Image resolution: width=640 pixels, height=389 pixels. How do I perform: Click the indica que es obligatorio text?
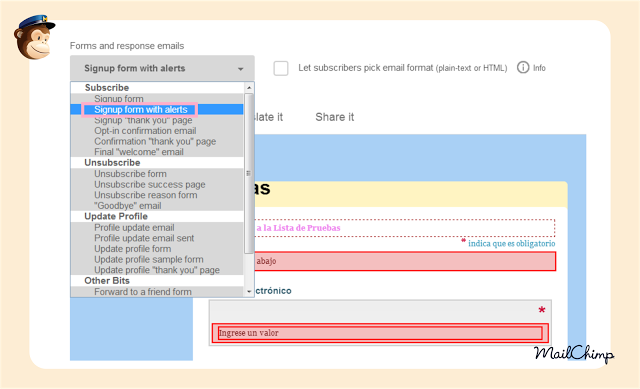click(511, 244)
